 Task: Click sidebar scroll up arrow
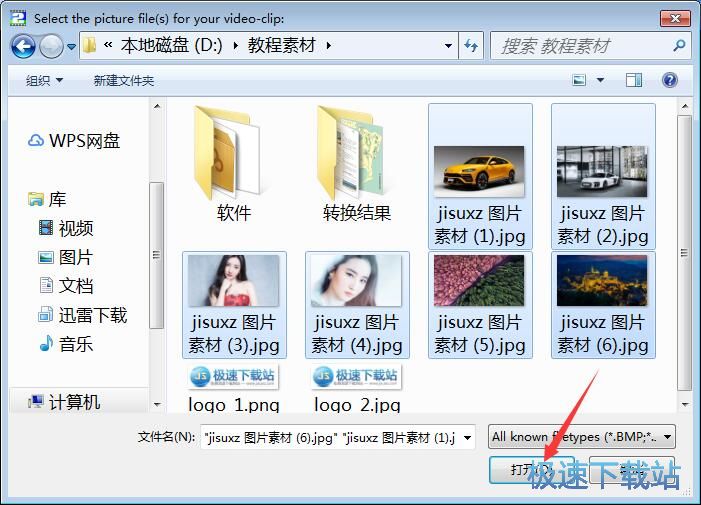[x=157, y=106]
